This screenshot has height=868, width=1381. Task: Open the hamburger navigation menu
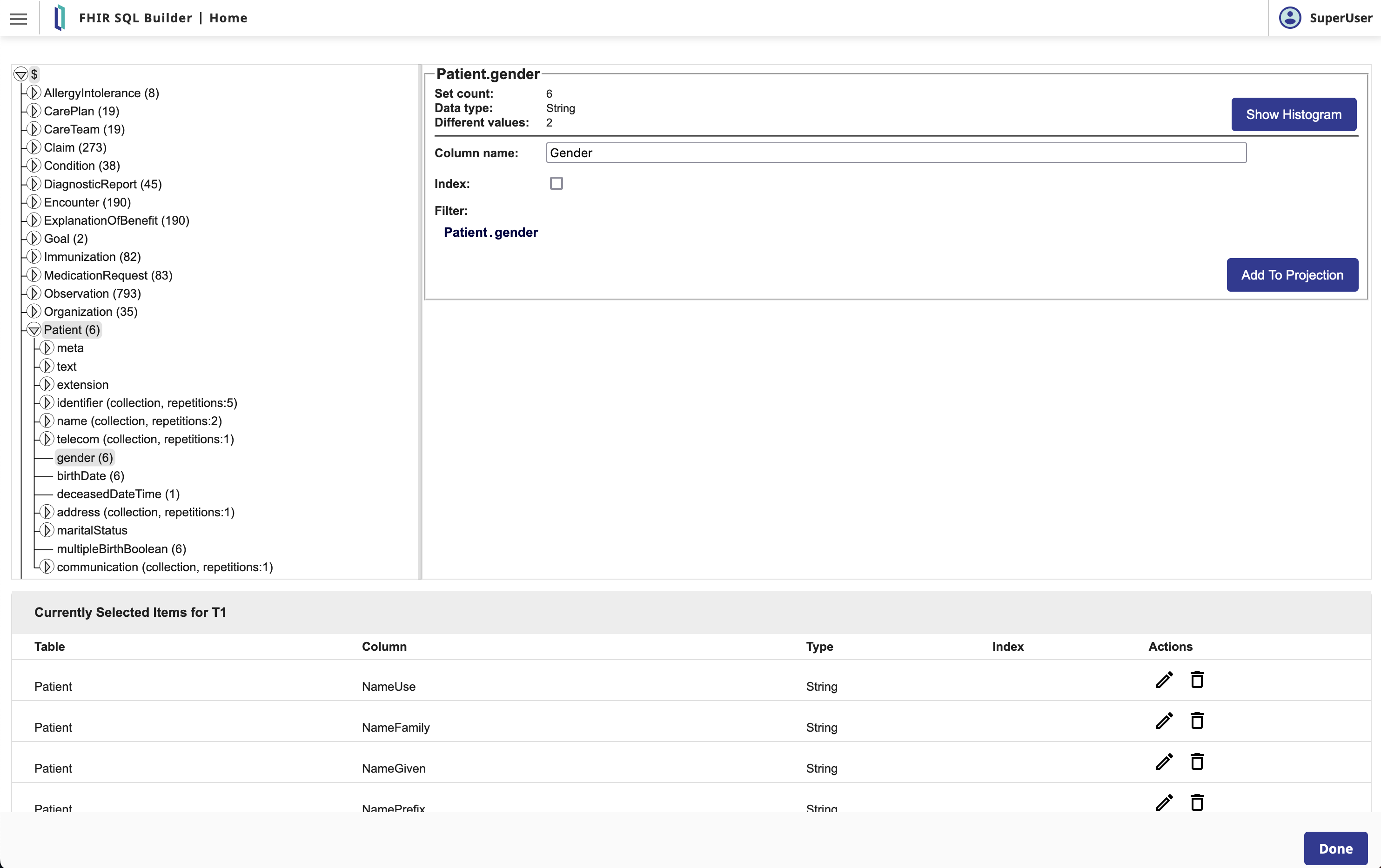pos(18,18)
